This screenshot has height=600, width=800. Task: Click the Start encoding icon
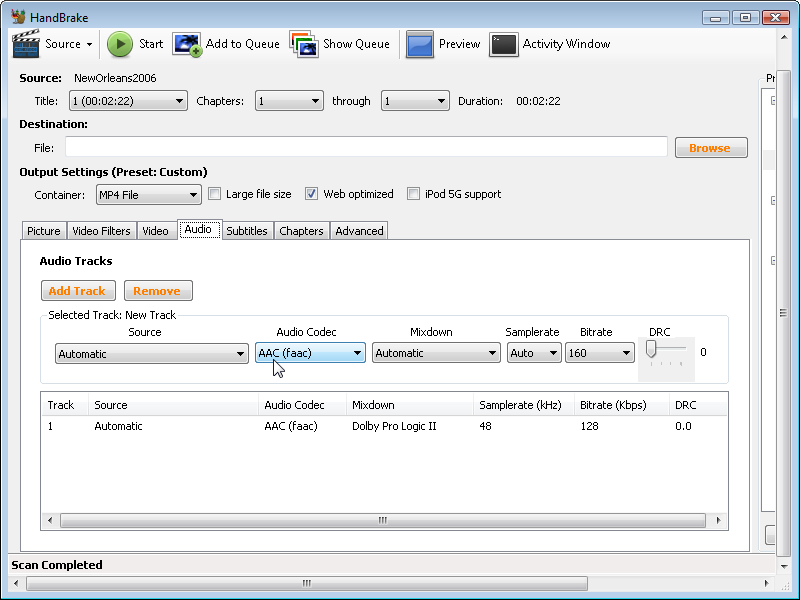[120, 44]
